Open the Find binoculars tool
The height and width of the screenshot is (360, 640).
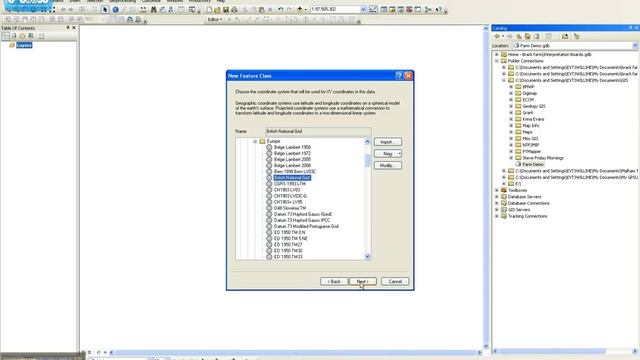pos(153,9)
